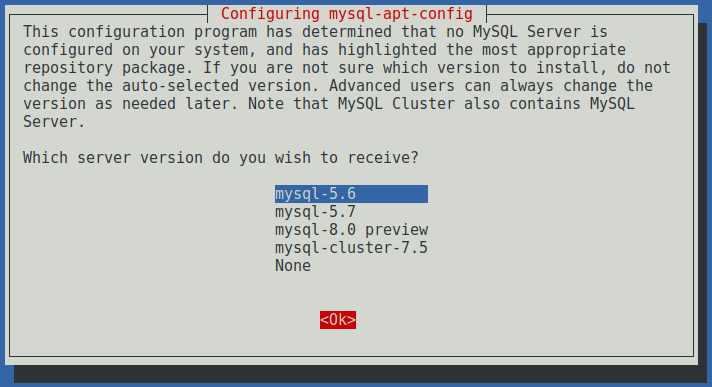Click the words 'MySQL Cluster' in the description
Image resolution: width=712 pixels, height=387 pixels.
coord(396,104)
